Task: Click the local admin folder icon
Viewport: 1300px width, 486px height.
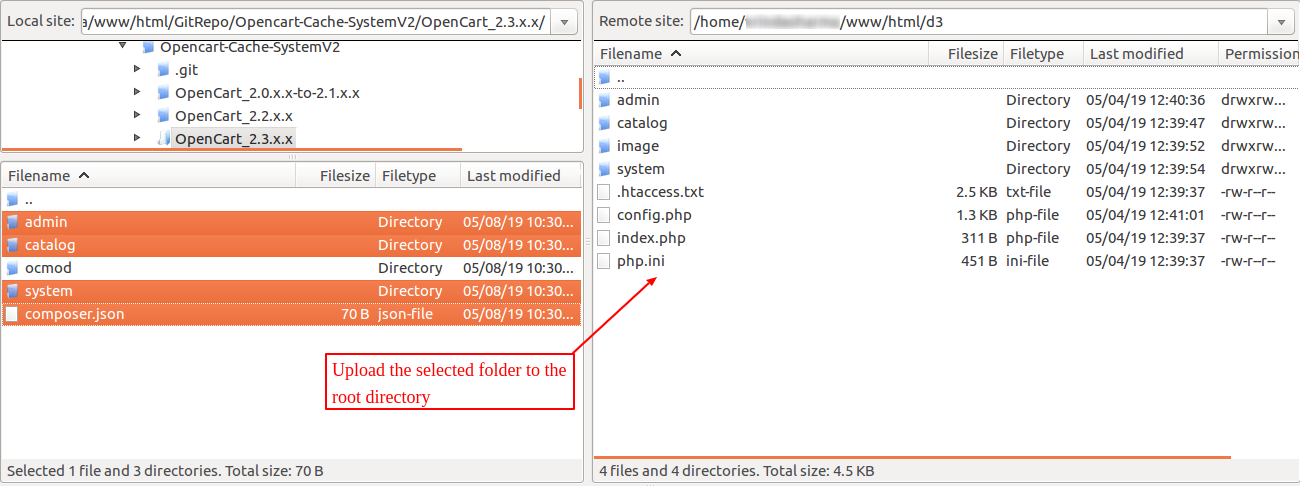Action: 12,221
